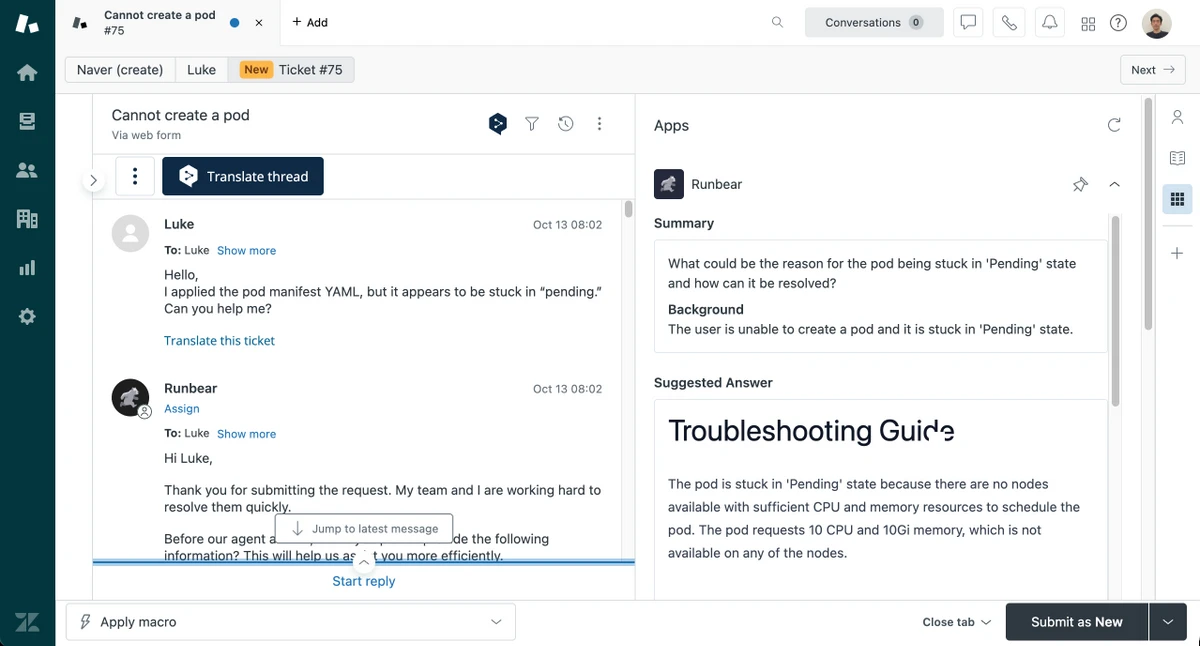Click the Runbear app logo in Apps panel
The image size is (1200, 646).
tap(669, 184)
